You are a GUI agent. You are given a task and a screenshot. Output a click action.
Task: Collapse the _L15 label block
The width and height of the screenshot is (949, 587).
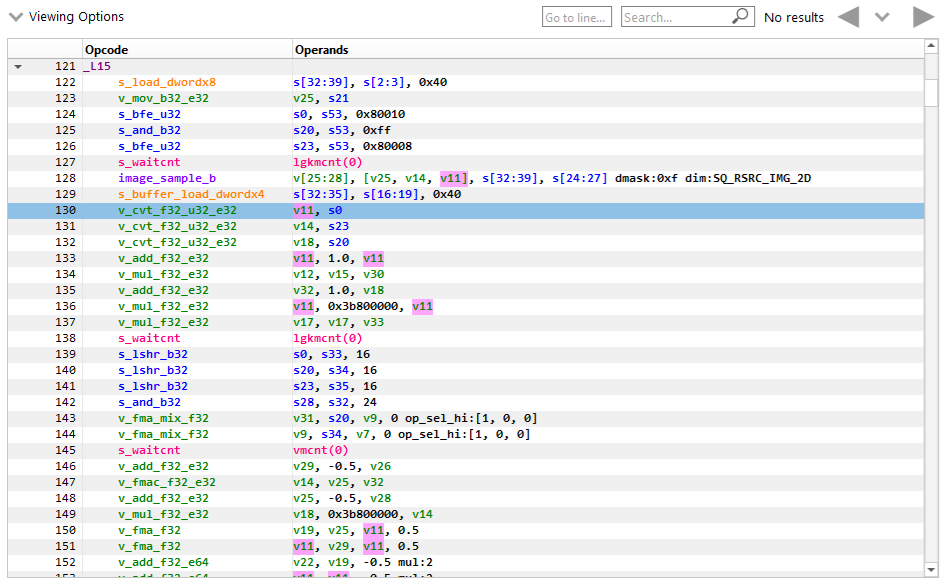[17, 65]
